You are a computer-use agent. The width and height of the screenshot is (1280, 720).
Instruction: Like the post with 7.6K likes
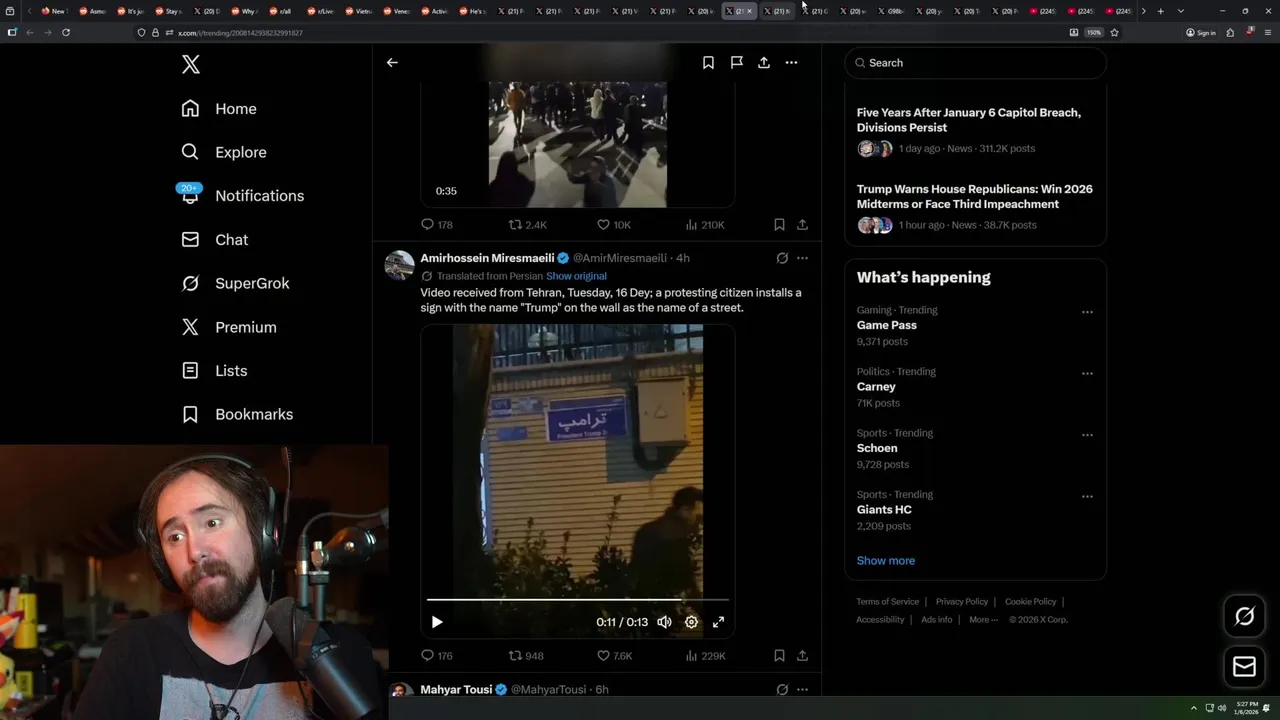[614, 656]
